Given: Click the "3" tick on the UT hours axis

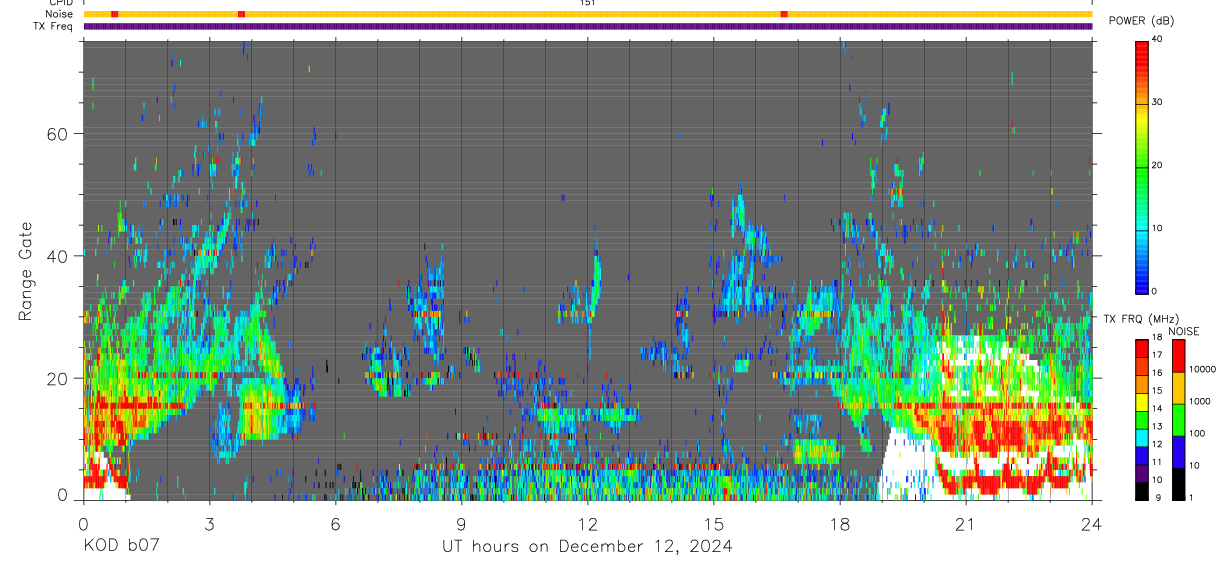Looking at the screenshot, I should click(x=209, y=524).
